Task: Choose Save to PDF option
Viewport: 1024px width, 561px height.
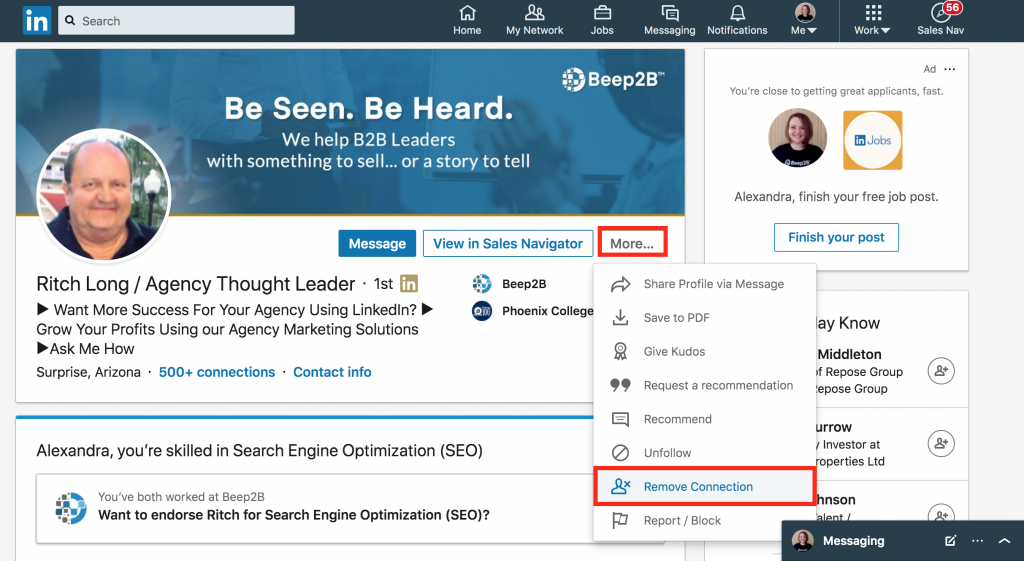Action: [x=705, y=318]
